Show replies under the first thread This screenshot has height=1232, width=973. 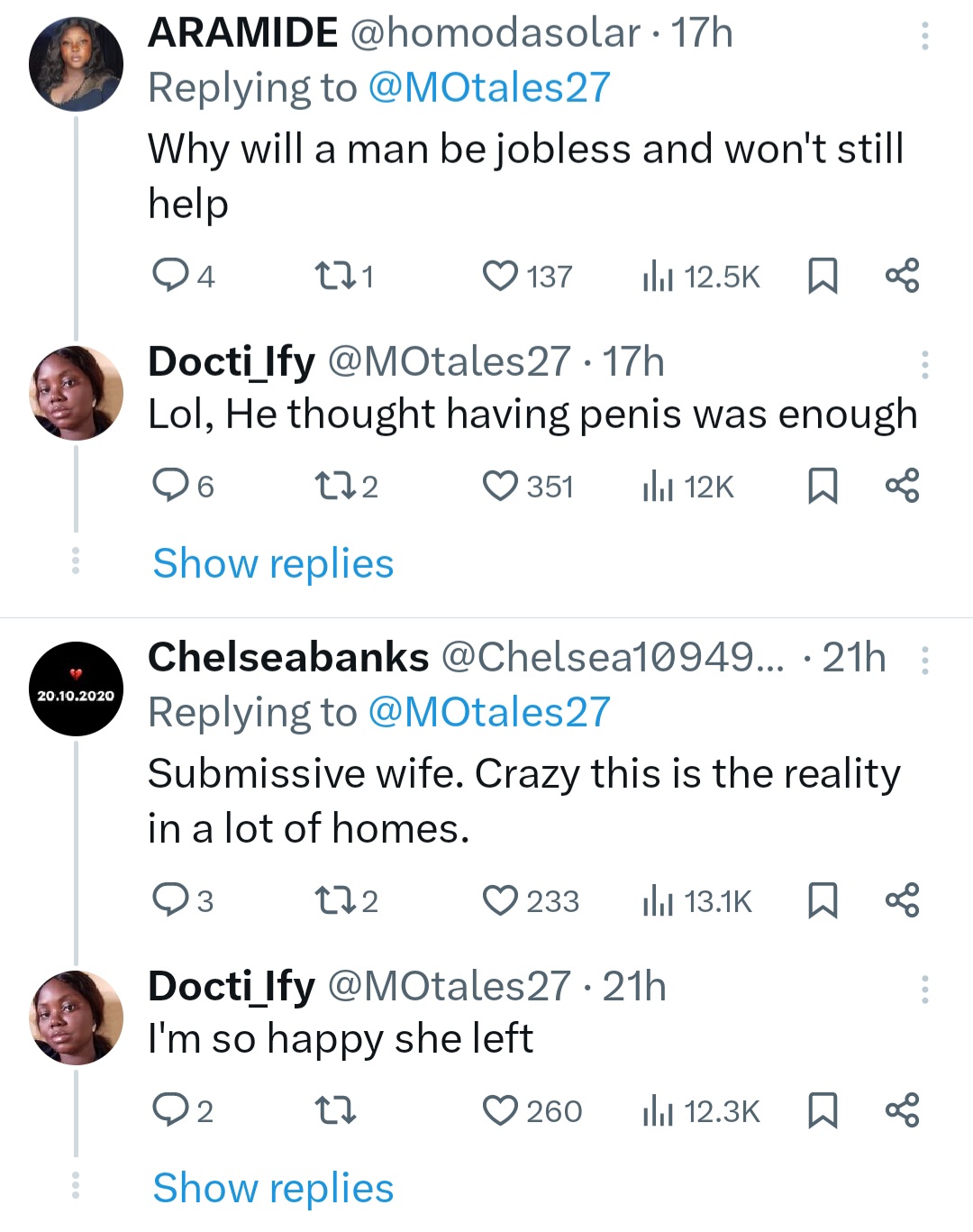click(273, 563)
